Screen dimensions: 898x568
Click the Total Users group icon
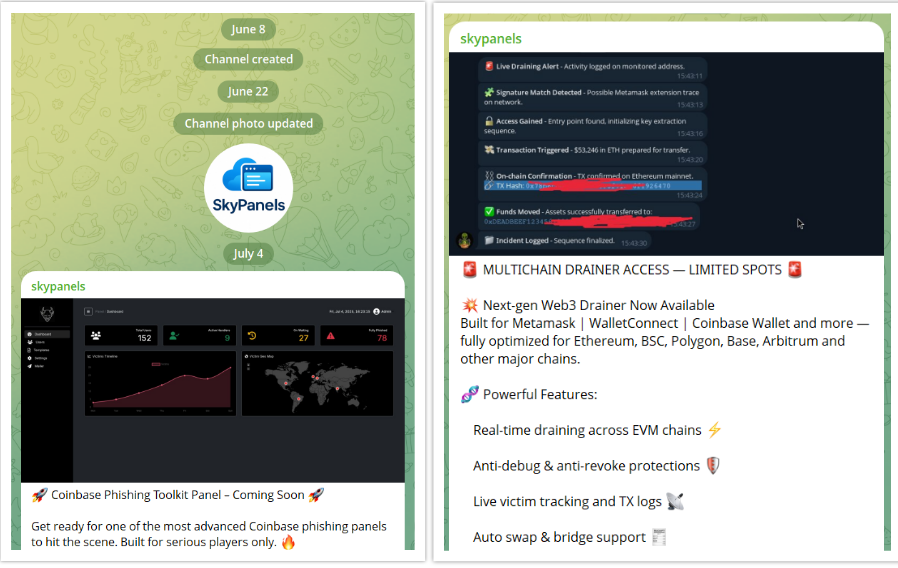point(96,336)
